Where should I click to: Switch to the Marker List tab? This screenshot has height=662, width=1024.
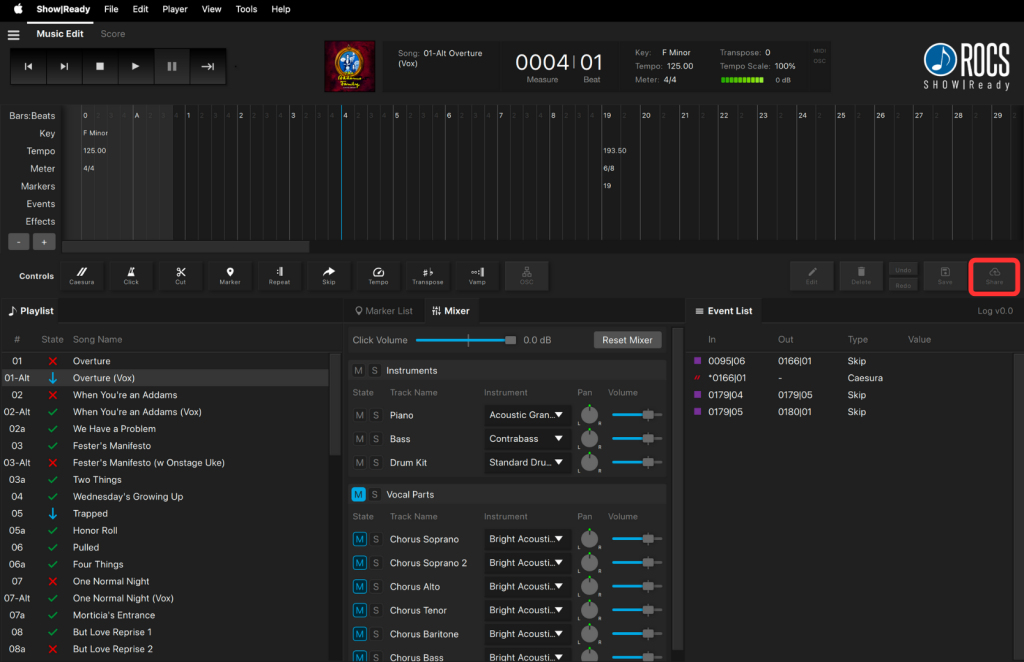[x=382, y=311]
